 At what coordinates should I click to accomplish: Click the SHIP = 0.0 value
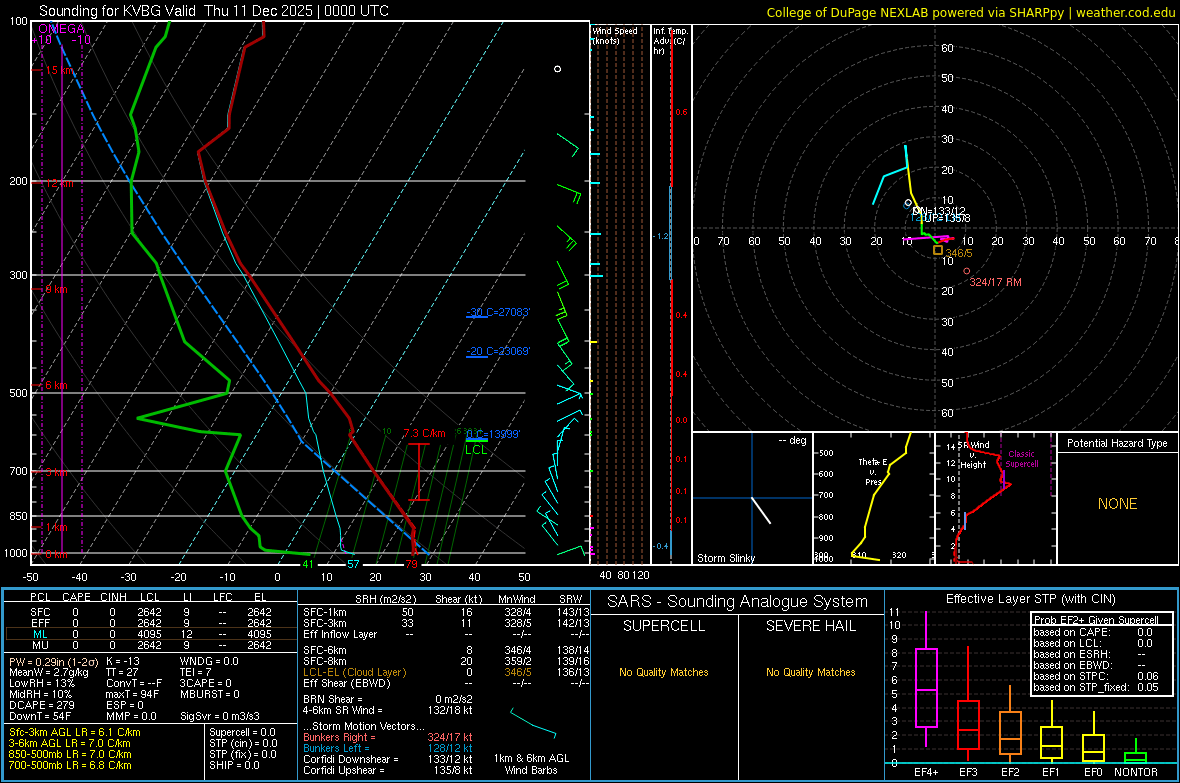[234, 765]
